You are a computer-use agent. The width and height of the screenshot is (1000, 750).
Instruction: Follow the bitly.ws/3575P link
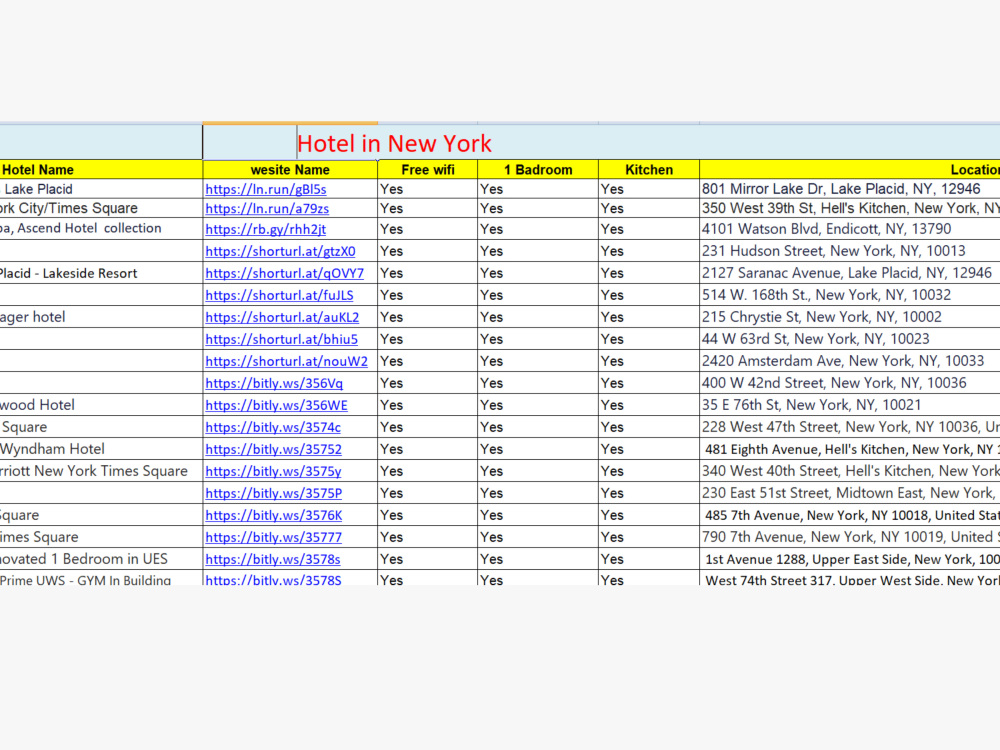click(274, 493)
